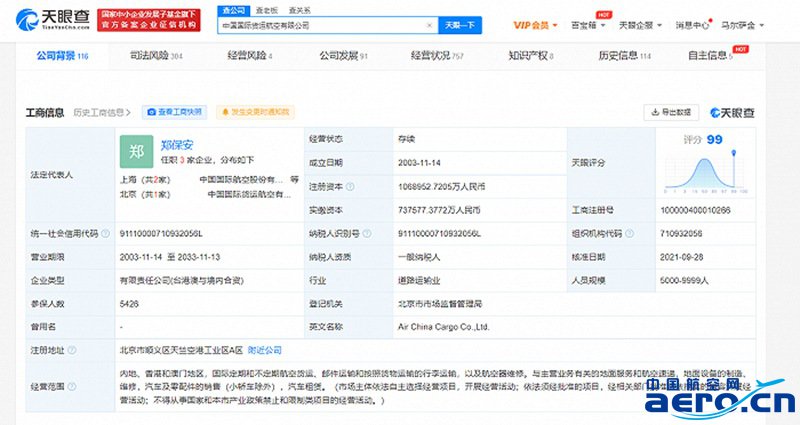The width and height of the screenshot is (800, 425).
Task: Click the 导出数据 export button
Action: click(671, 112)
